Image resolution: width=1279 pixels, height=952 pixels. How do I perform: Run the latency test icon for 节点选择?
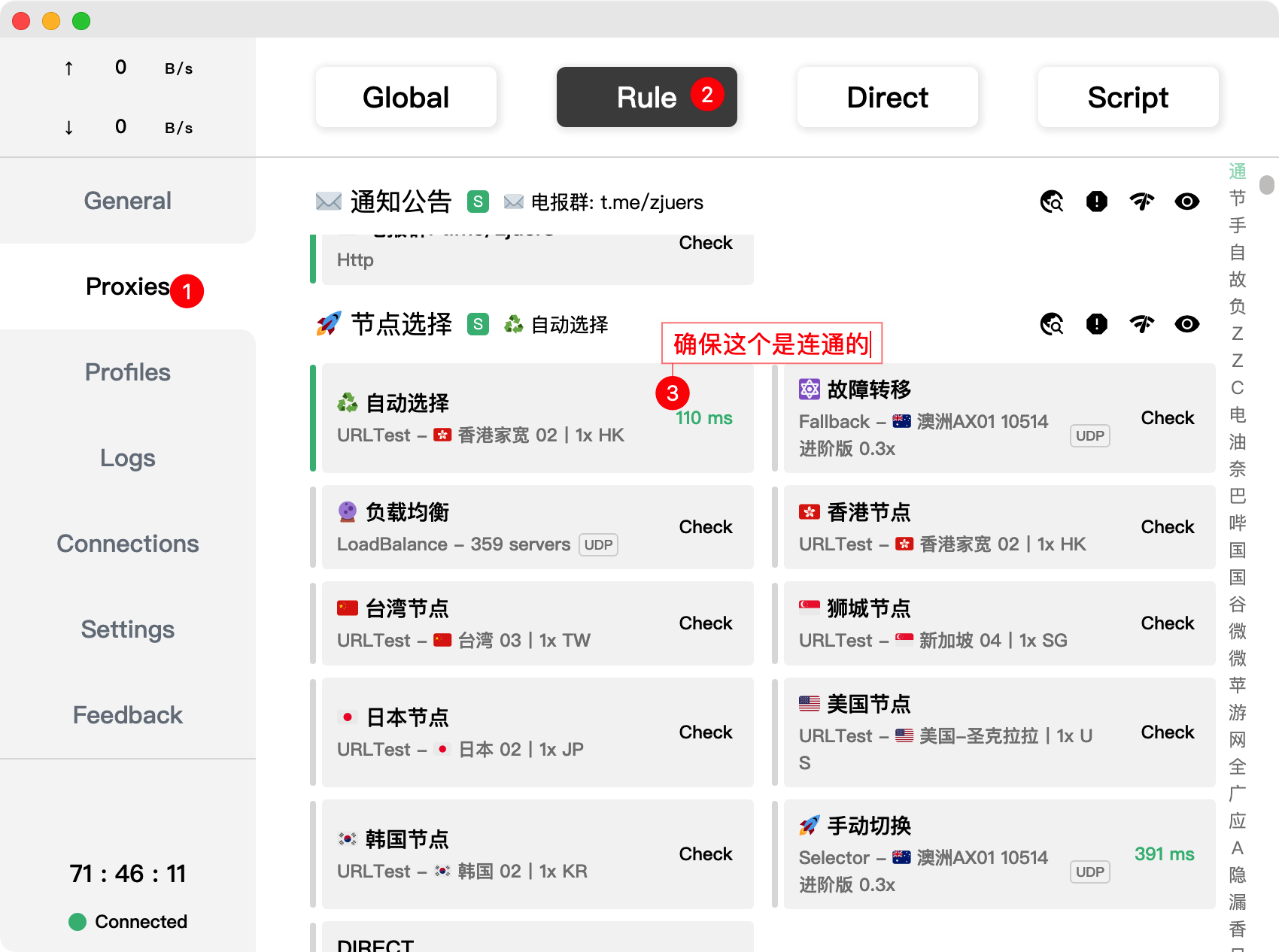[1141, 324]
